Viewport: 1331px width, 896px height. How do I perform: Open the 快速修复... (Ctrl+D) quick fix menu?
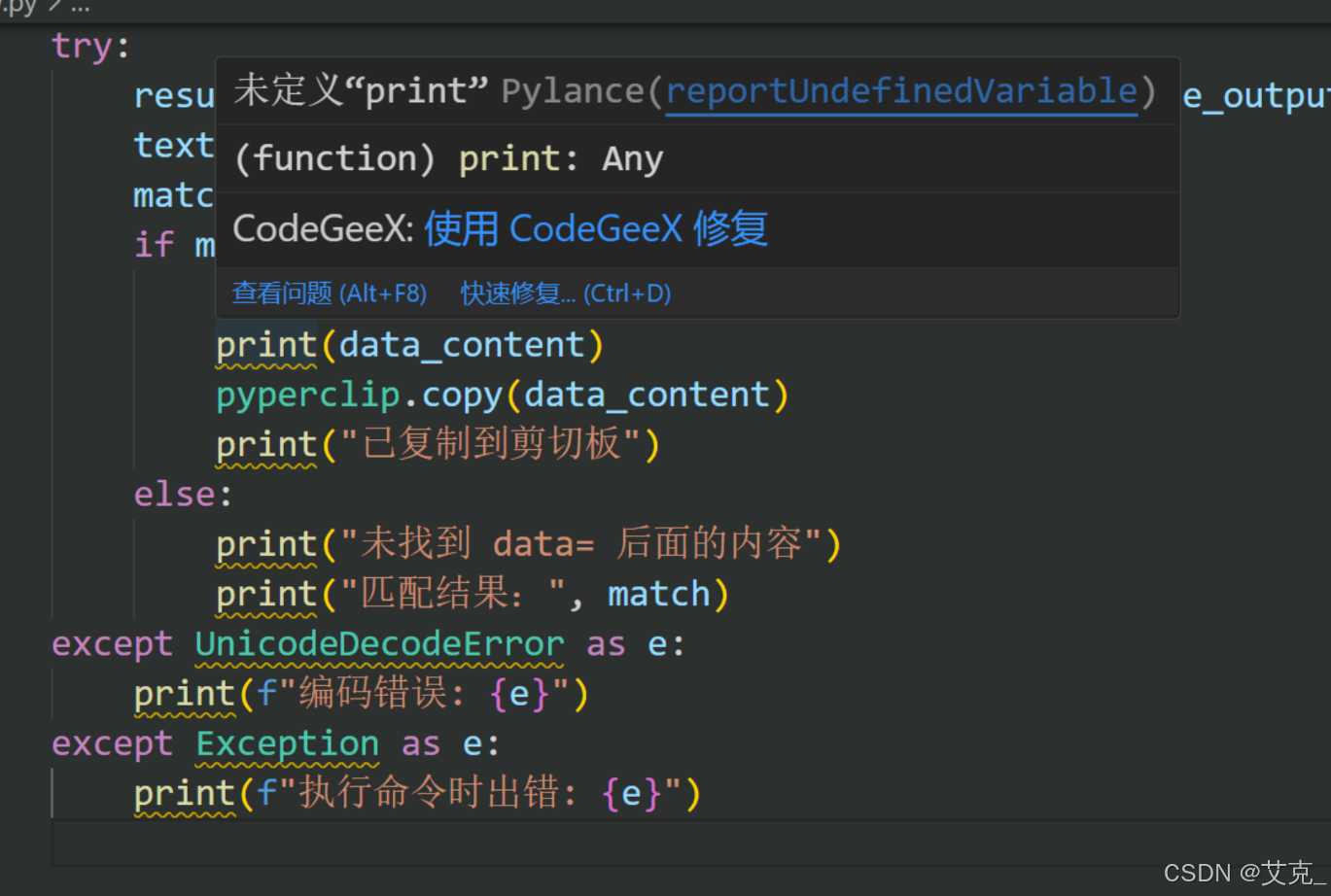[x=566, y=293]
